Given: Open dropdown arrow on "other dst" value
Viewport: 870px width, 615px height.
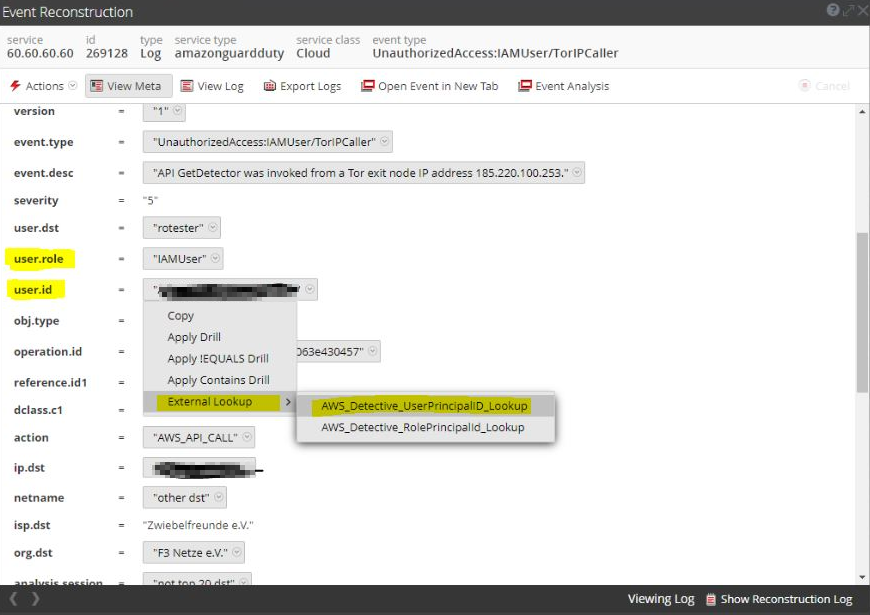Looking at the screenshot, I should [x=219, y=497].
